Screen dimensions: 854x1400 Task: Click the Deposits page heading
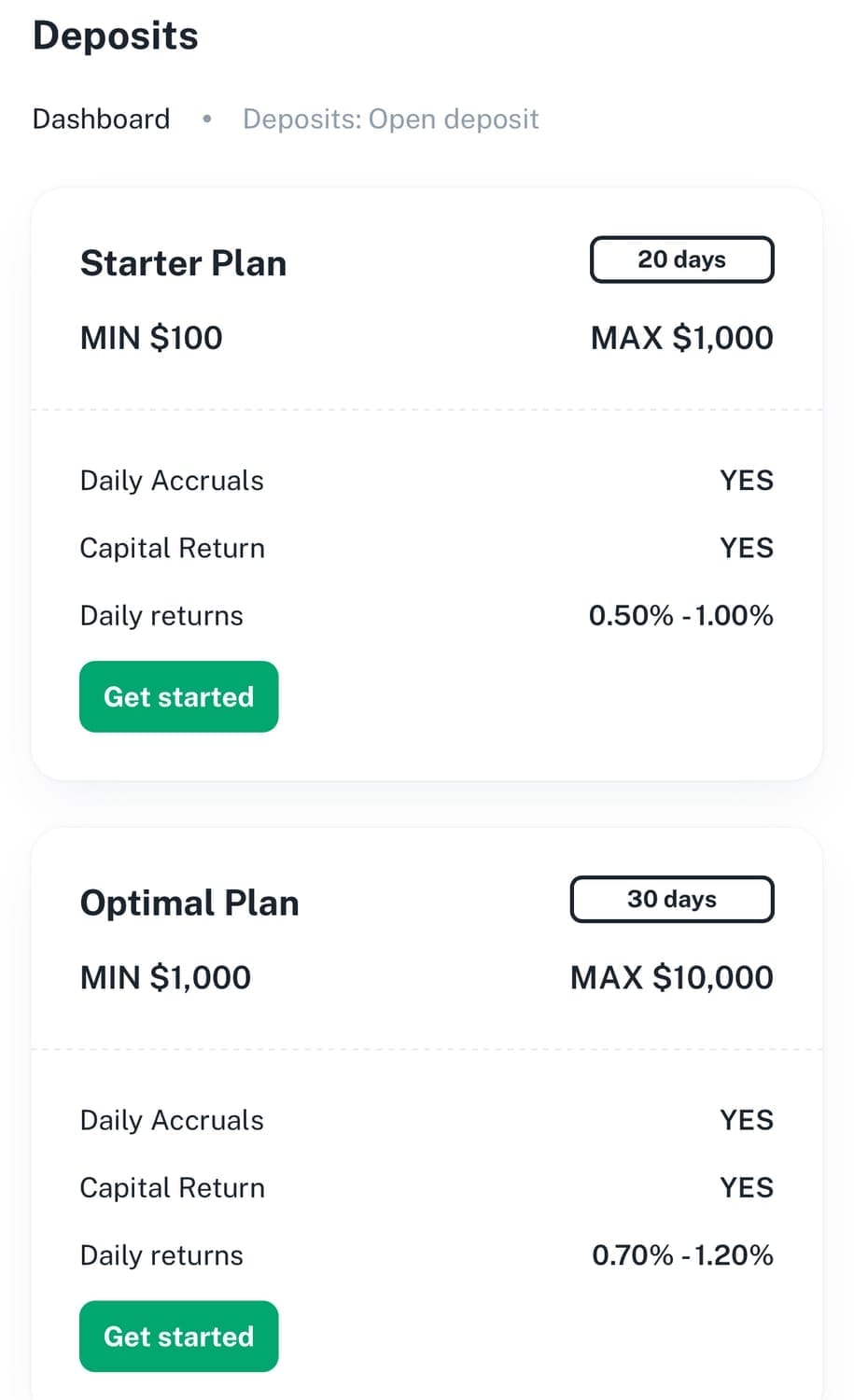click(x=115, y=36)
